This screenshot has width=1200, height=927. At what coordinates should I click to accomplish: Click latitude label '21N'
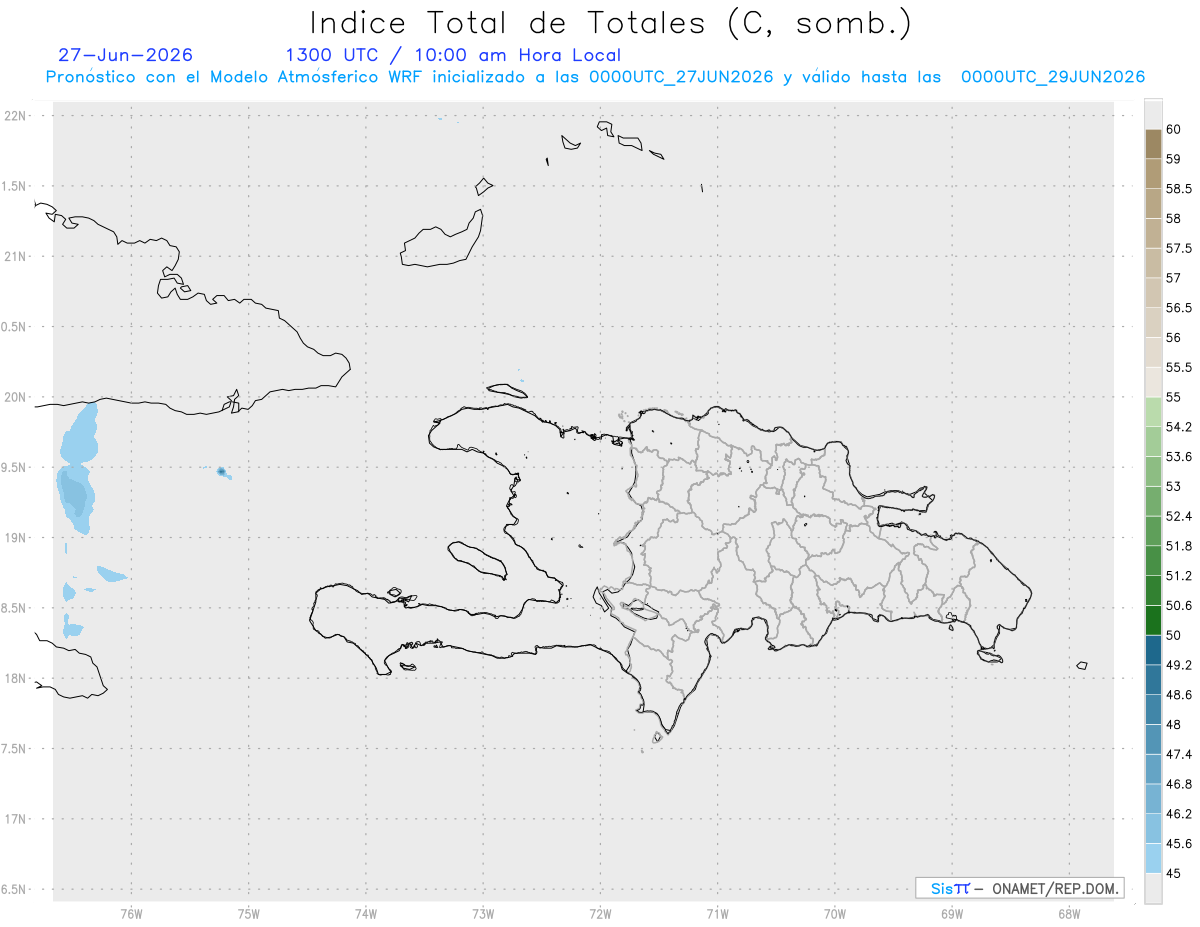click(x=17, y=257)
